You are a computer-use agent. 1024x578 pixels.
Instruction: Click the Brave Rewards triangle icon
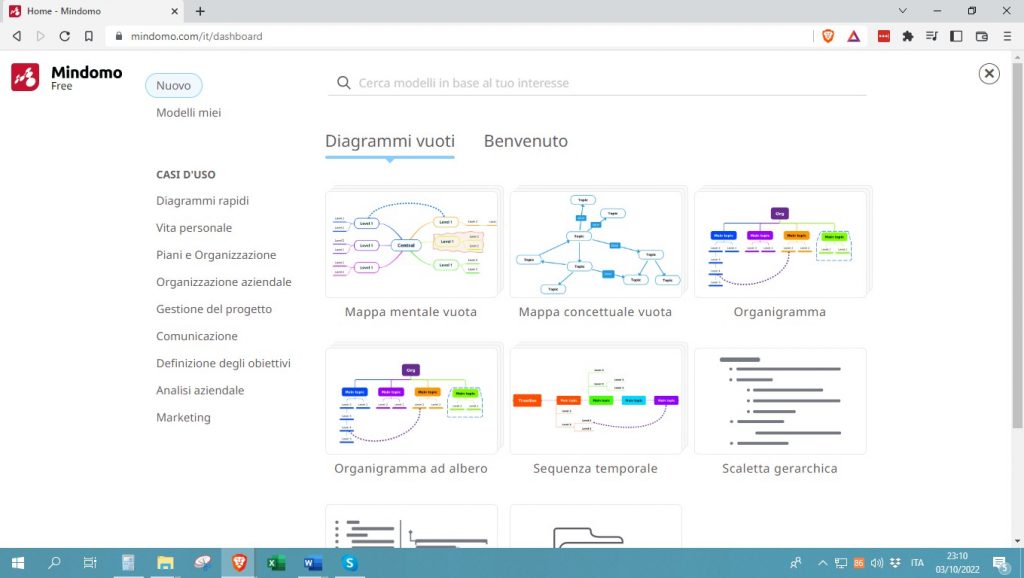point(852,35)
